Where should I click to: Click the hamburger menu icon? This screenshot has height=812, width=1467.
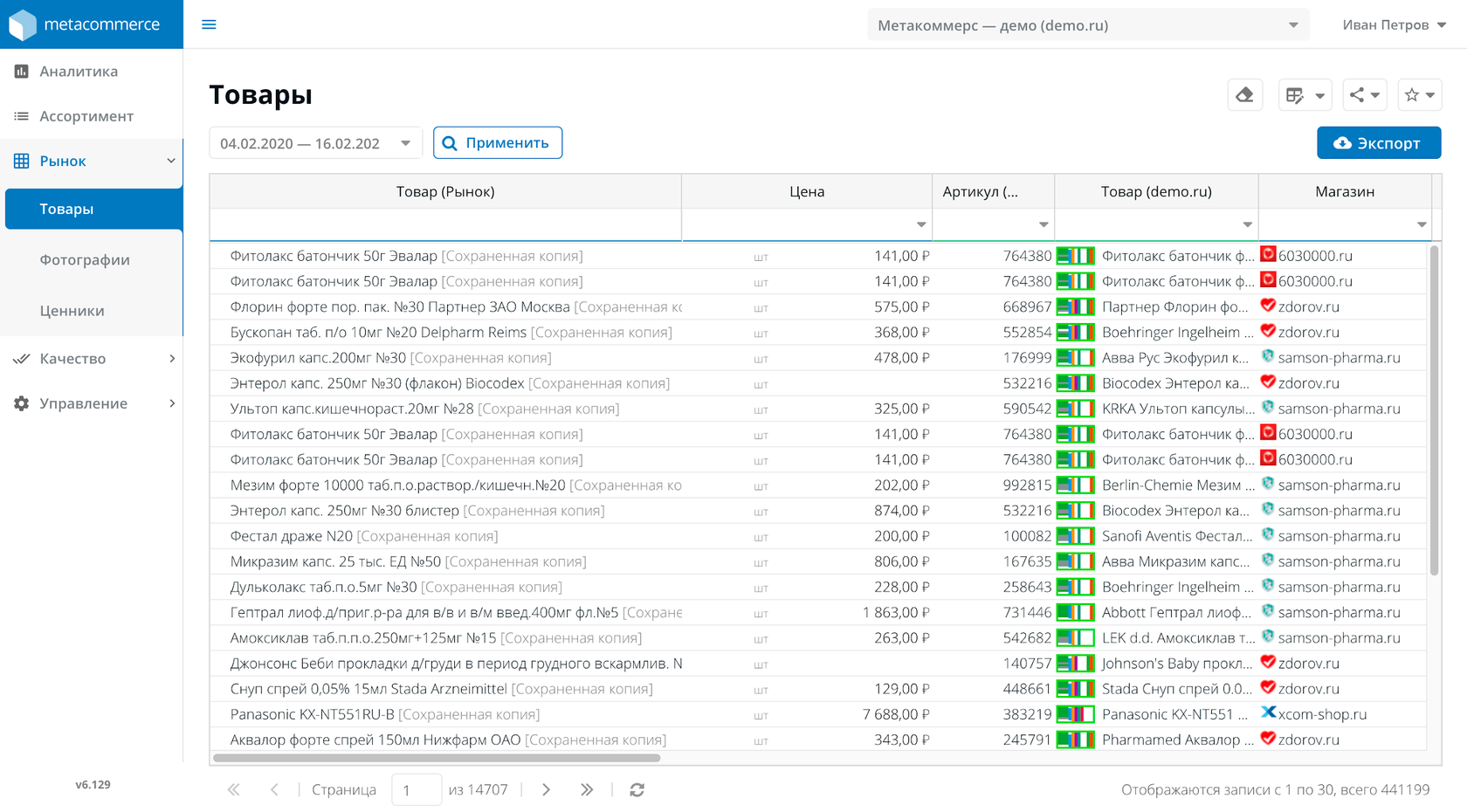tap(209, 24)
